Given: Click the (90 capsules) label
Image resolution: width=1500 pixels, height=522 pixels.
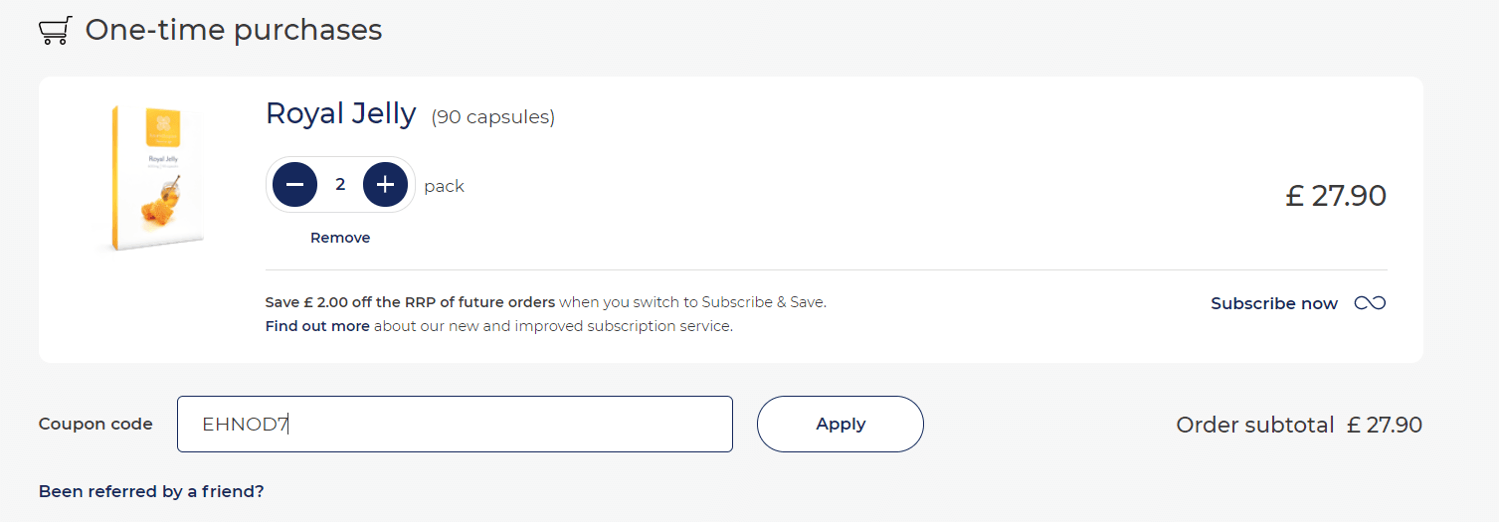Looking at the screenshot, I should pos(493,117).
